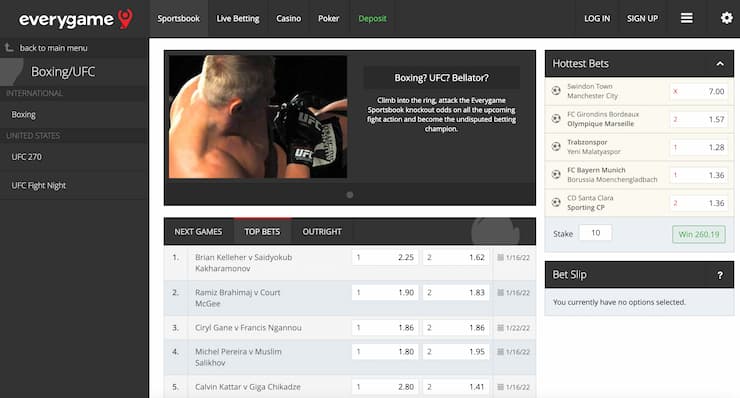Click calendar icon for Gane v Ngannou
This screenshot has height=398, width=740.
click(x=500, y=328)
